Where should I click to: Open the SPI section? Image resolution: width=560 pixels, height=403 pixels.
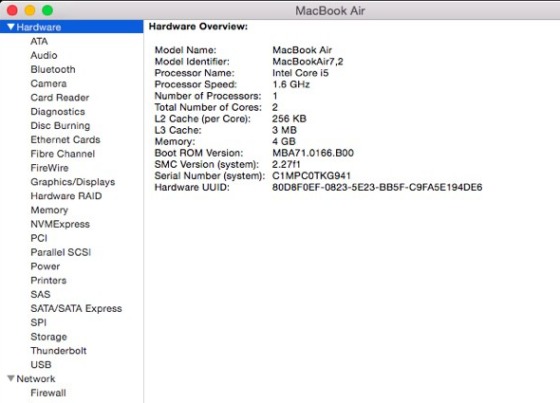tap(39, 323)
